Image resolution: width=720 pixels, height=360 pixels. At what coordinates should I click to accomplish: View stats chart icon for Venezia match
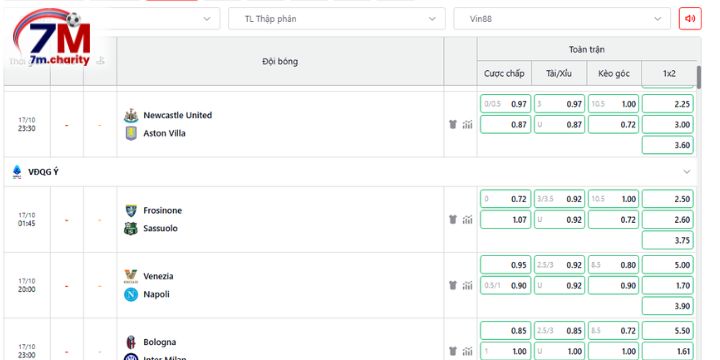[467, 286]
